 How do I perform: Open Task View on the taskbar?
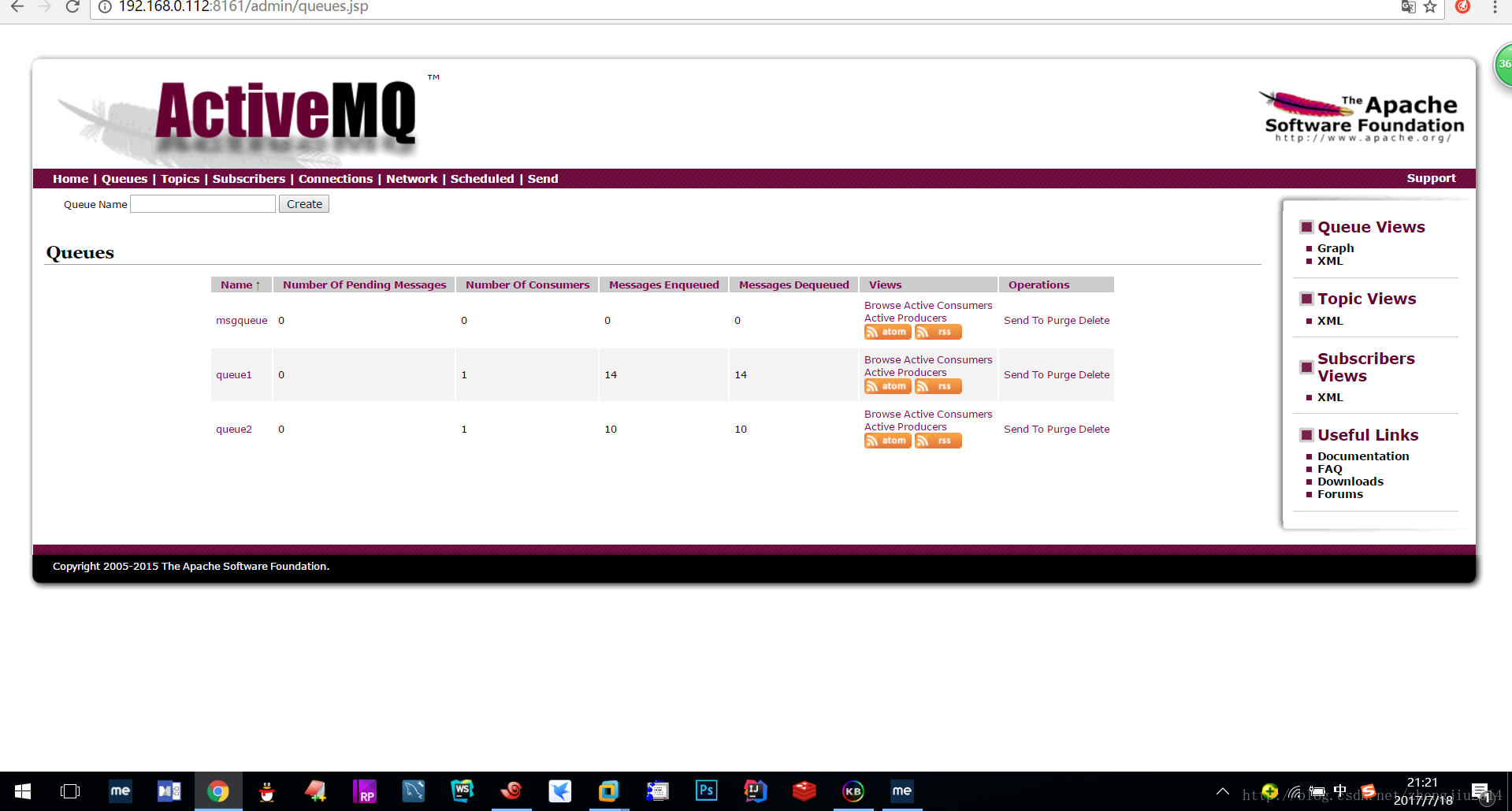coord(70,791)
